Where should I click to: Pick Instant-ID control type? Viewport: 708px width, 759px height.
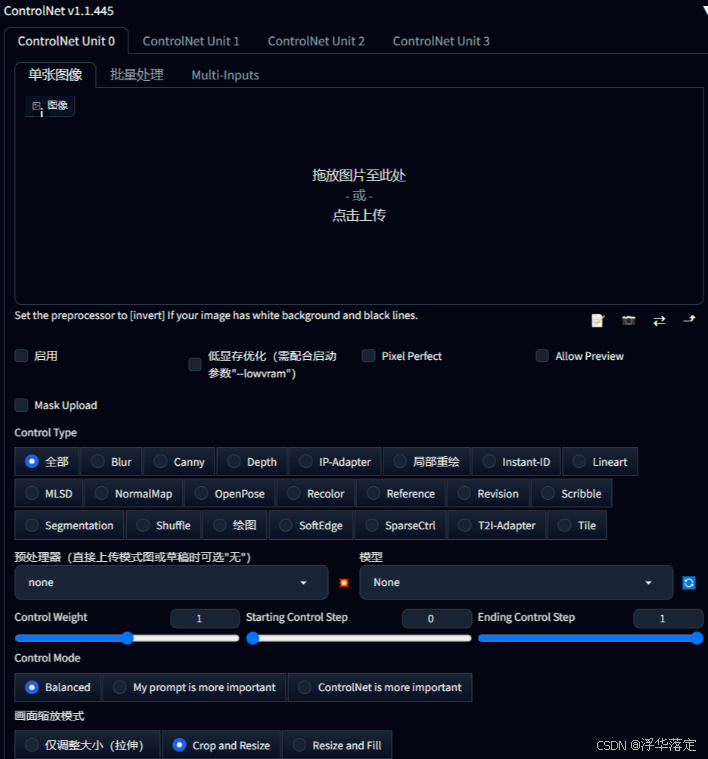pyautogui.click(x=516, y=462)
